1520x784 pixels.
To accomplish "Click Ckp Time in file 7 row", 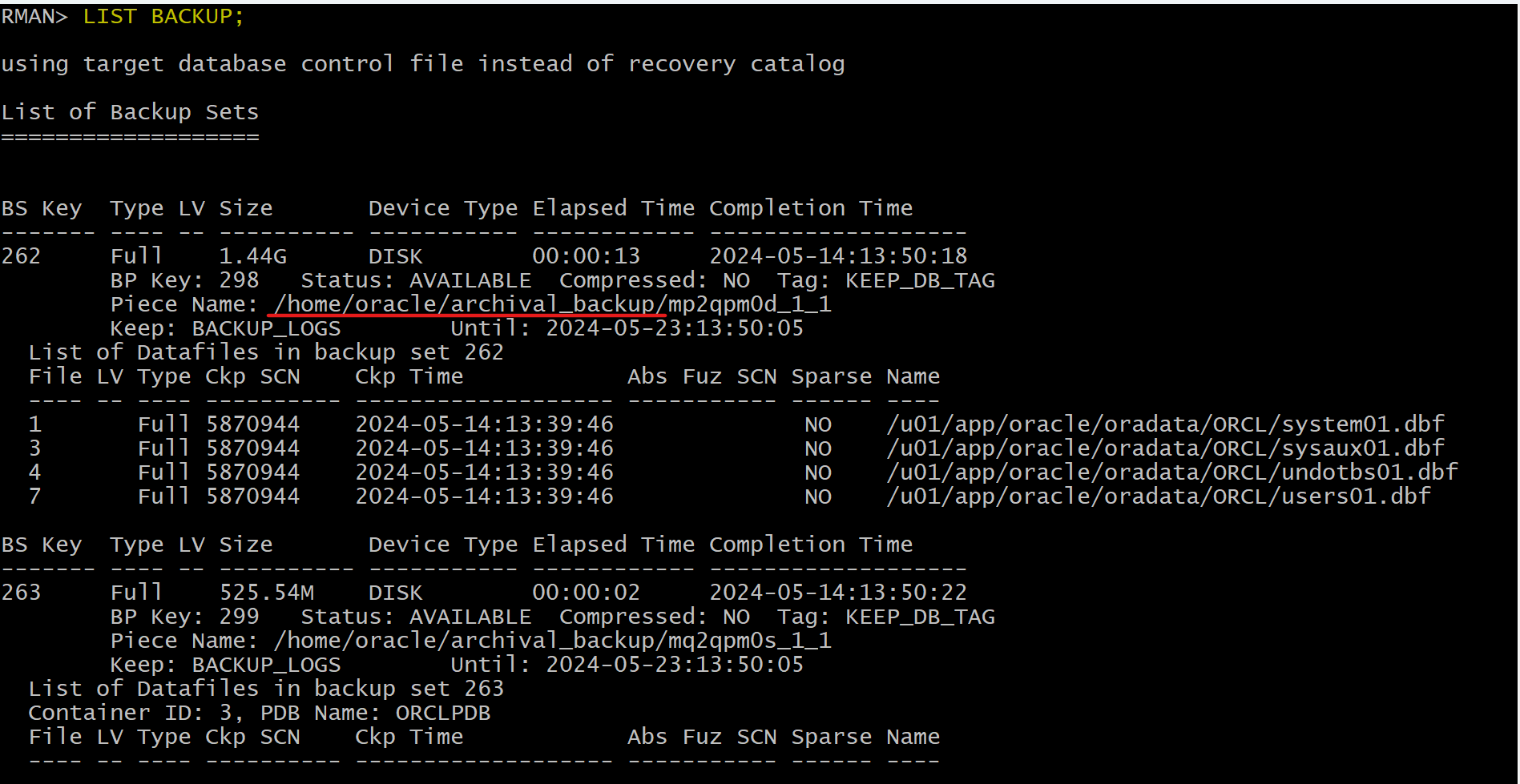I will pos(485,497).
